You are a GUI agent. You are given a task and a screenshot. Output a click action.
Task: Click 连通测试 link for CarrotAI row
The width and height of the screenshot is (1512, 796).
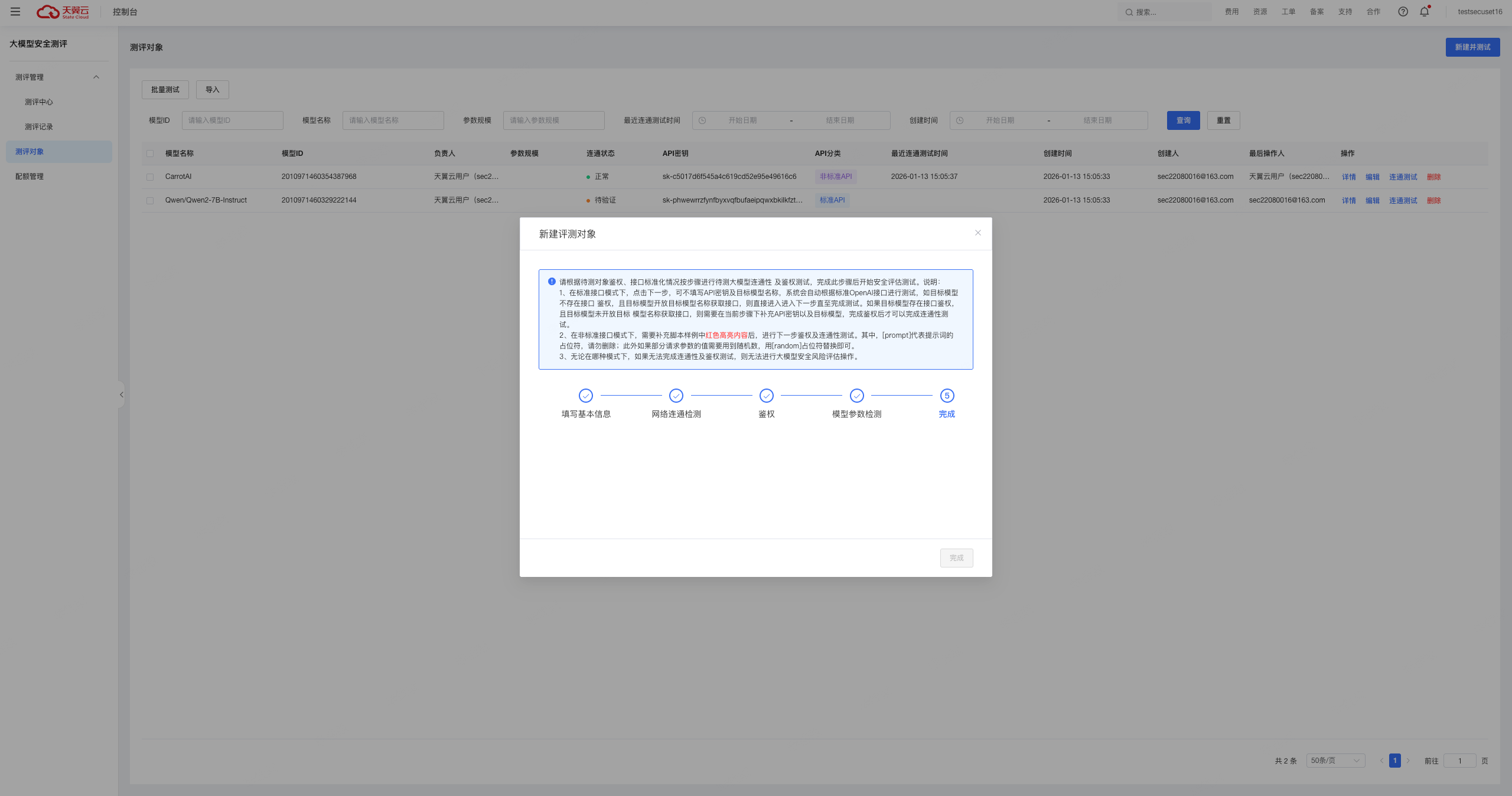click(1403, 177)
